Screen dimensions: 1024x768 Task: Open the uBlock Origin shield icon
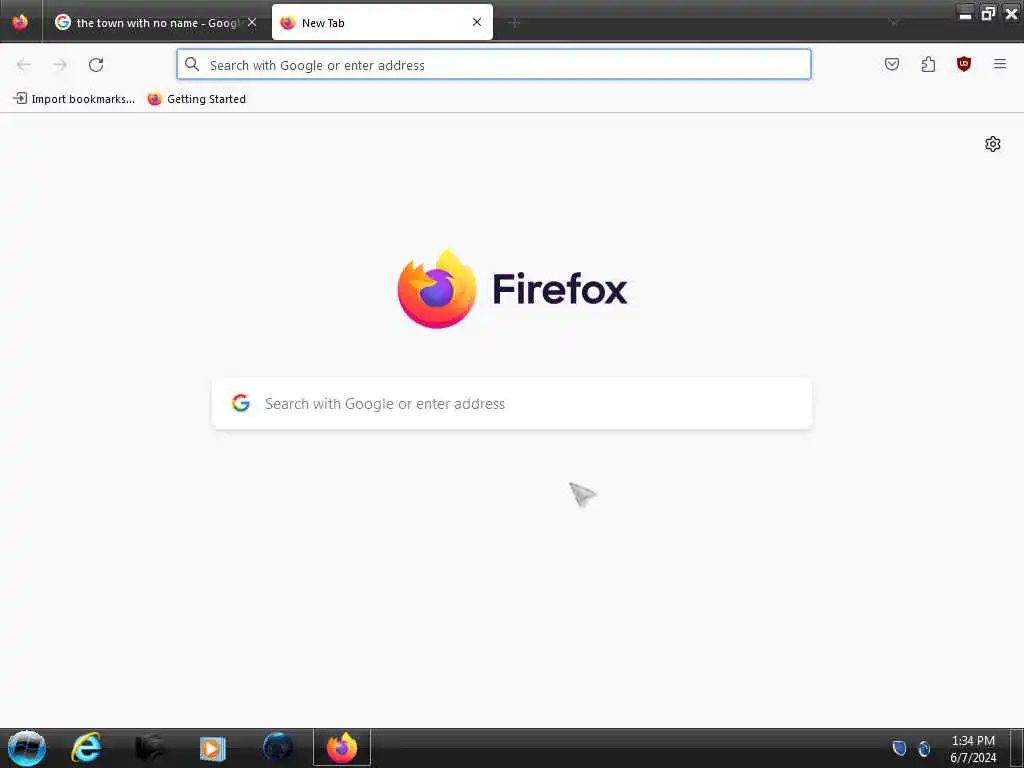point(964,64)
